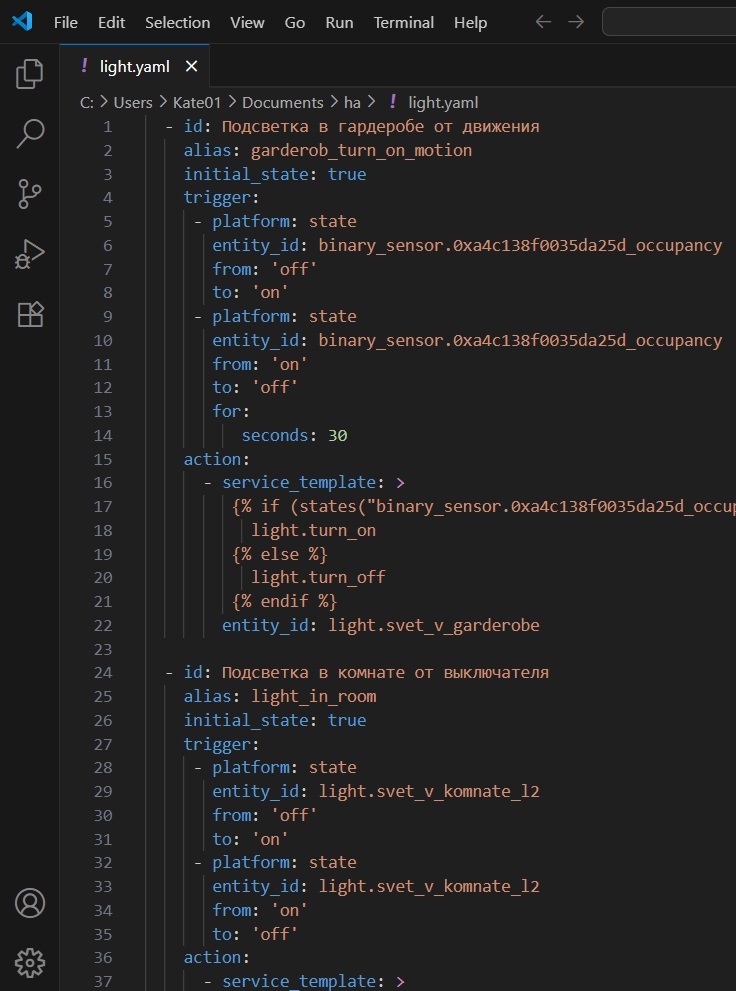Open the File menu

(x=65, y=22)
